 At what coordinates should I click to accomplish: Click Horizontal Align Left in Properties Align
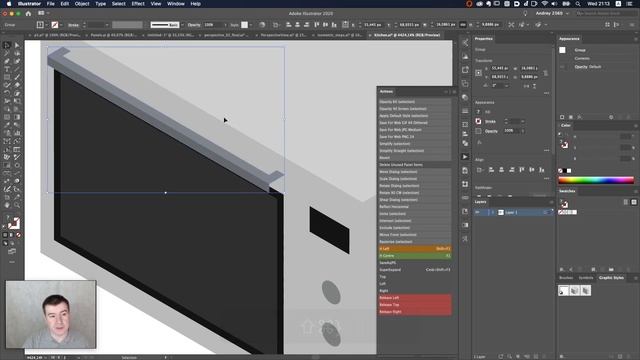tap(491, 169)
